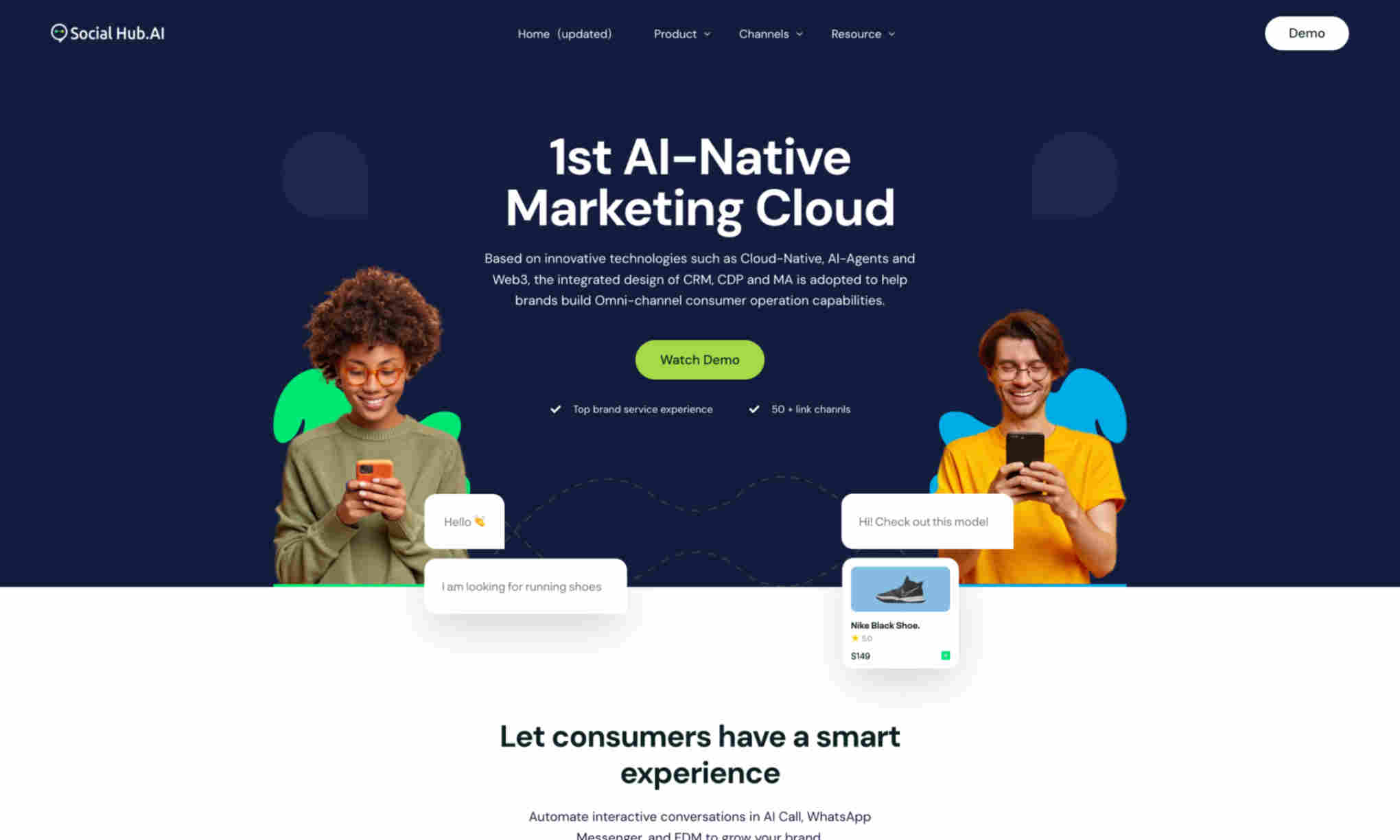Click the star rating on Nike Black Shoe
The width and height of the screenshot is (1400, 840).
(x=855, y=638)
